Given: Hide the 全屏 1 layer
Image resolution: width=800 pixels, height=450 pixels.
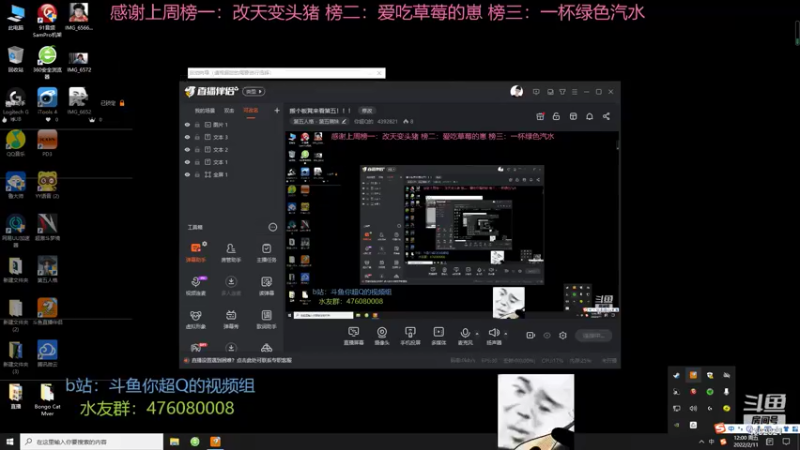Looking at the screenshot, I should [187, 174].
